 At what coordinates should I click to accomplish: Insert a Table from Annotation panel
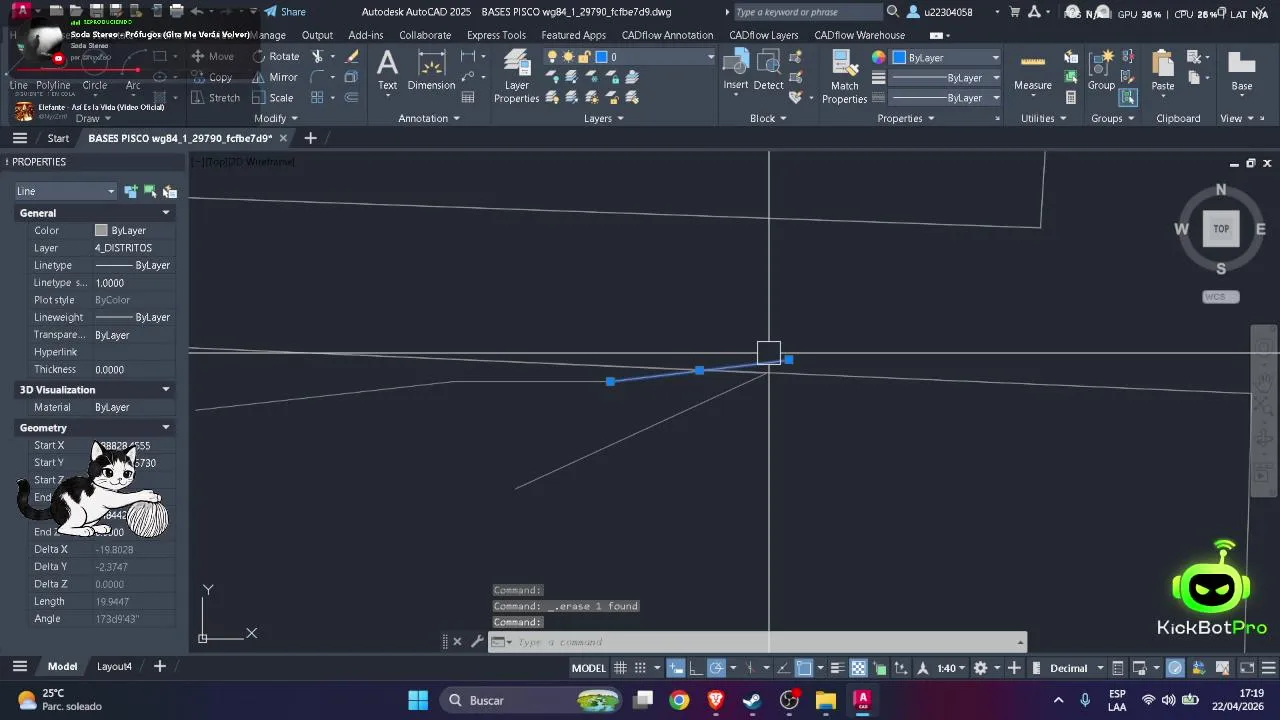pyautogui.click(x=468, y=98)
